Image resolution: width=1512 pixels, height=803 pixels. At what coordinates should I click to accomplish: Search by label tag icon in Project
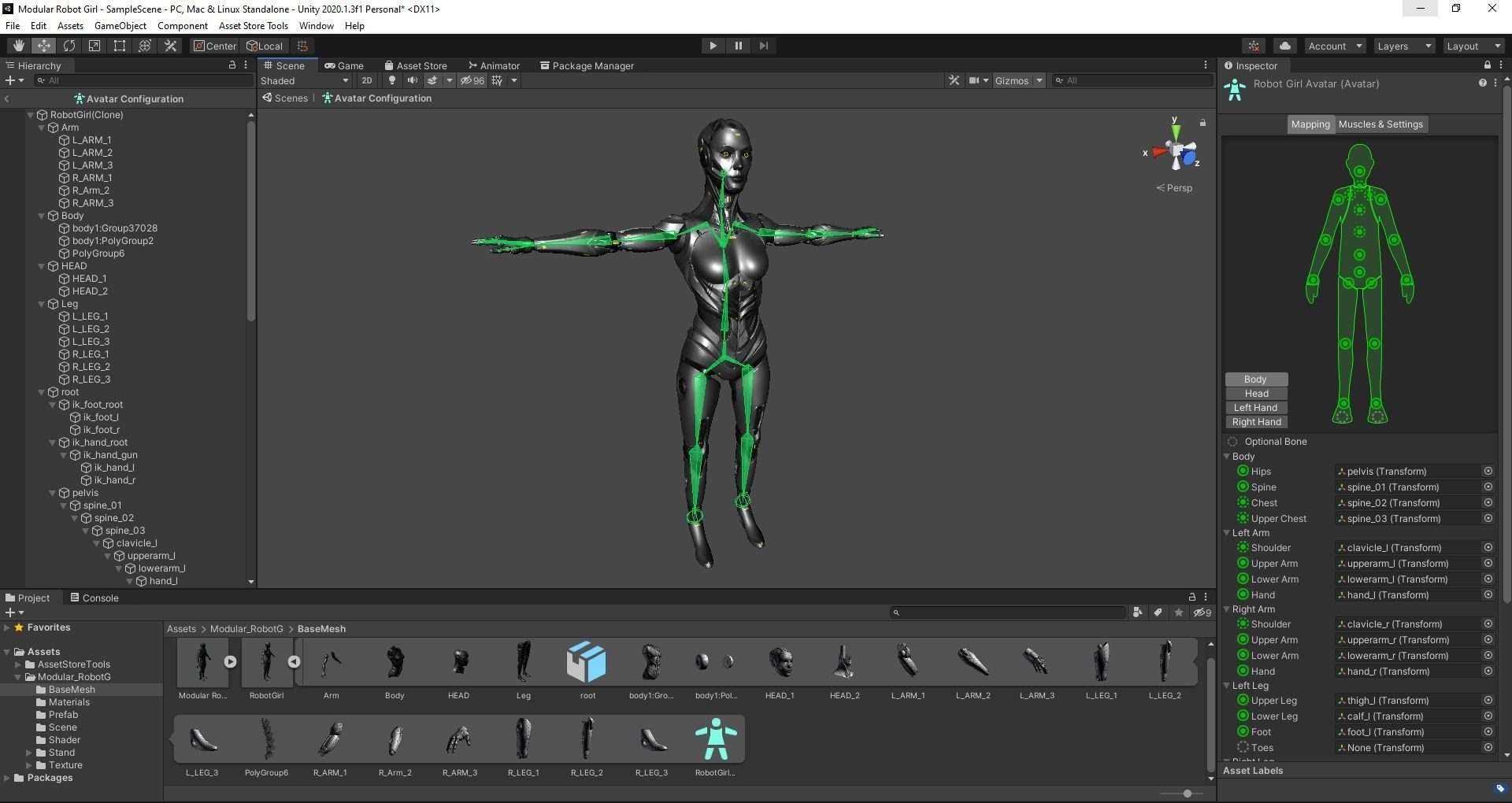pos(1158,612)
